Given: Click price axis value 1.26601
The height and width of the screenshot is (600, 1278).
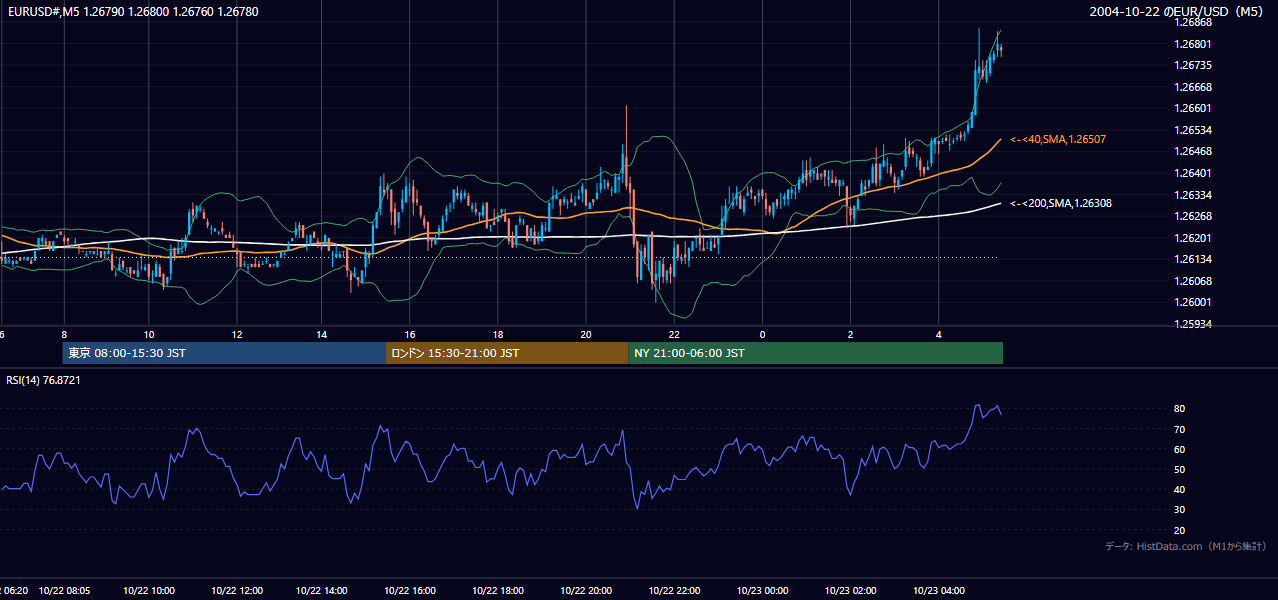Looking at the screenshot, I should pos(1191,108).
